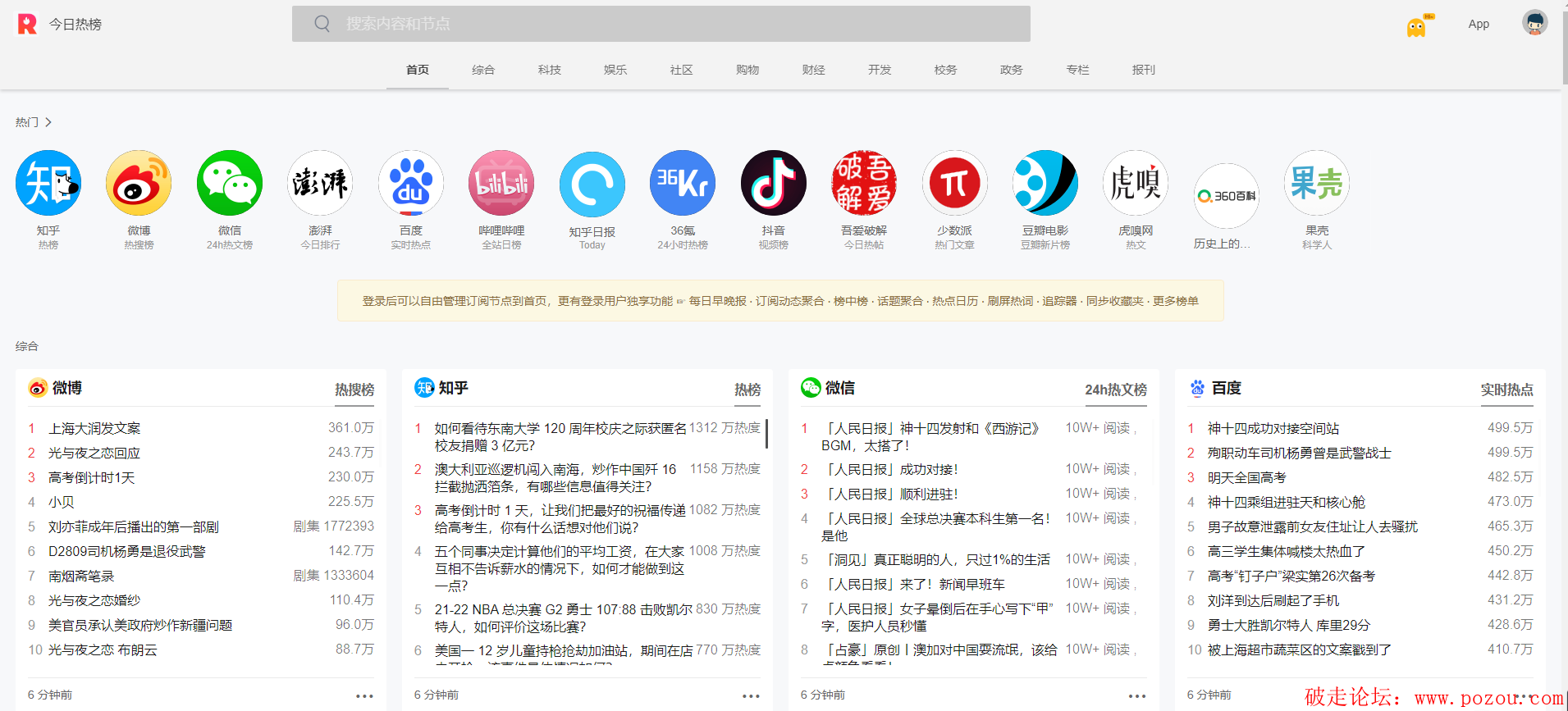The height and width of the screenshot is (711, 1568).
Task: Switch to the 报刊 navigation tab
Action: click(1144, 70)
